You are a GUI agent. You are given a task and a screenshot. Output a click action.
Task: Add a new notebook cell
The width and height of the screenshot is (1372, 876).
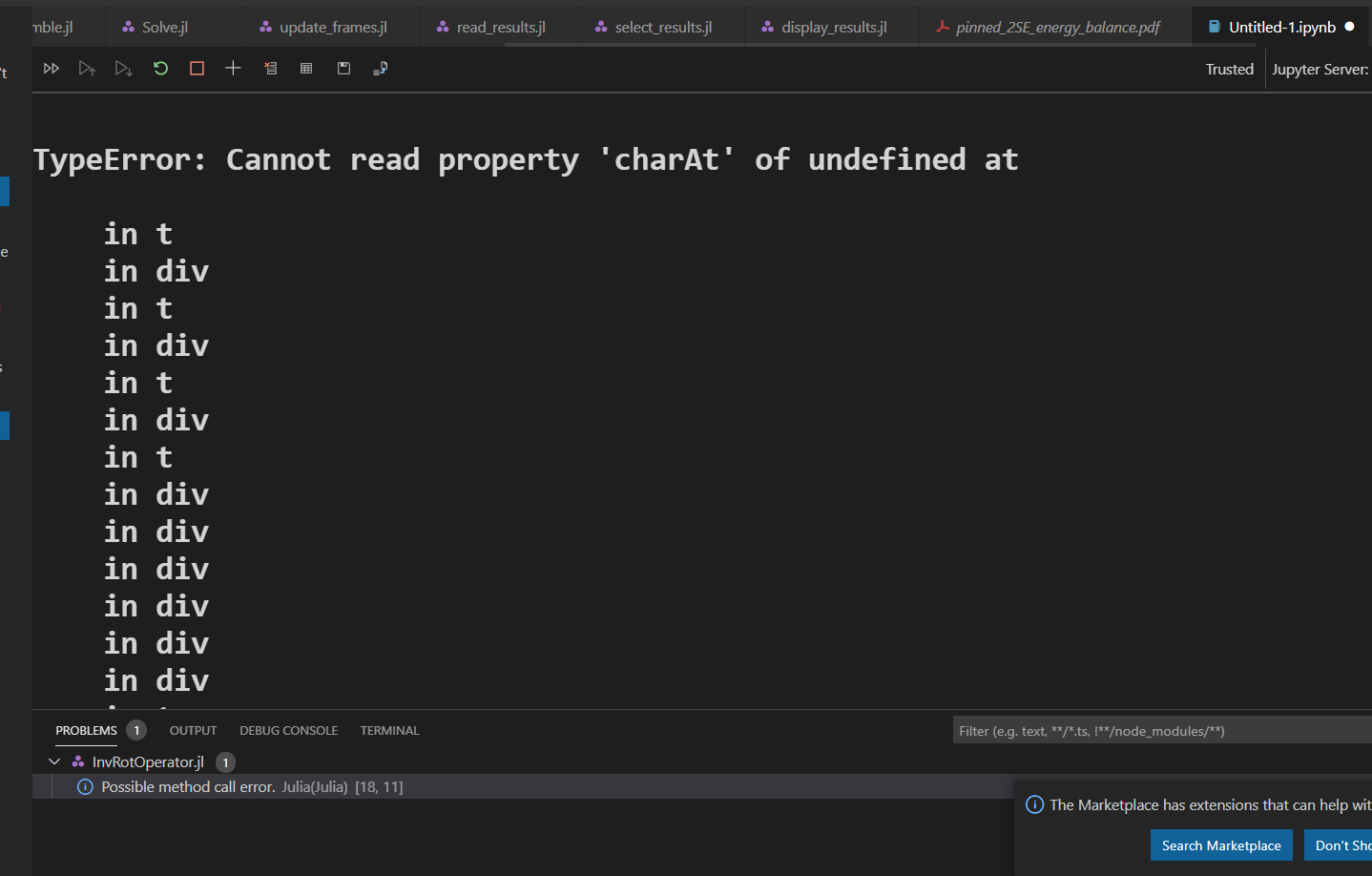[233, 68]
